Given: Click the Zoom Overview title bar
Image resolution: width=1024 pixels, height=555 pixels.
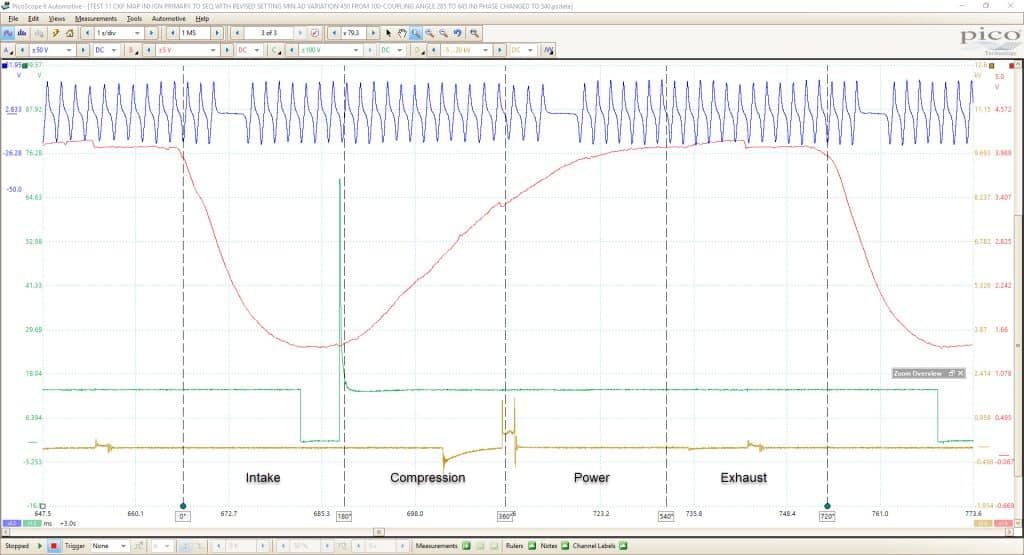Looking at the screenshot, I should (928, 373).
